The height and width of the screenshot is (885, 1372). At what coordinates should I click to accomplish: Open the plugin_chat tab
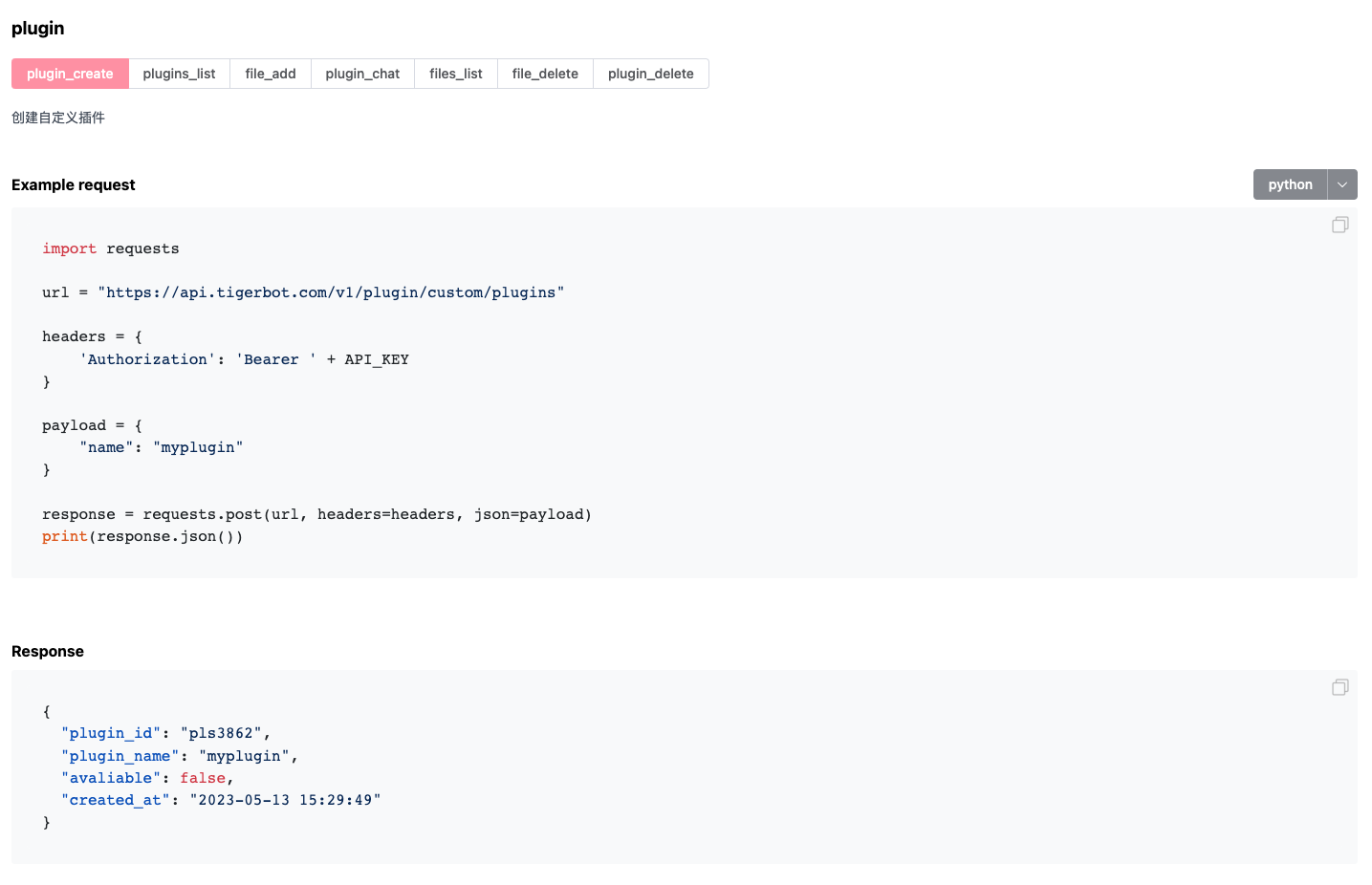coord(362,74)
